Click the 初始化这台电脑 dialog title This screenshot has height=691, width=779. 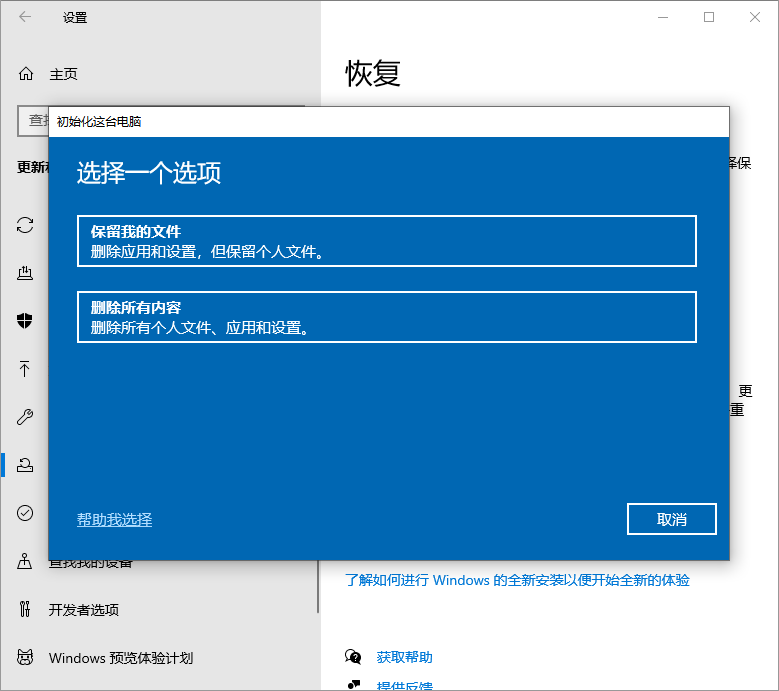(99, 122)
